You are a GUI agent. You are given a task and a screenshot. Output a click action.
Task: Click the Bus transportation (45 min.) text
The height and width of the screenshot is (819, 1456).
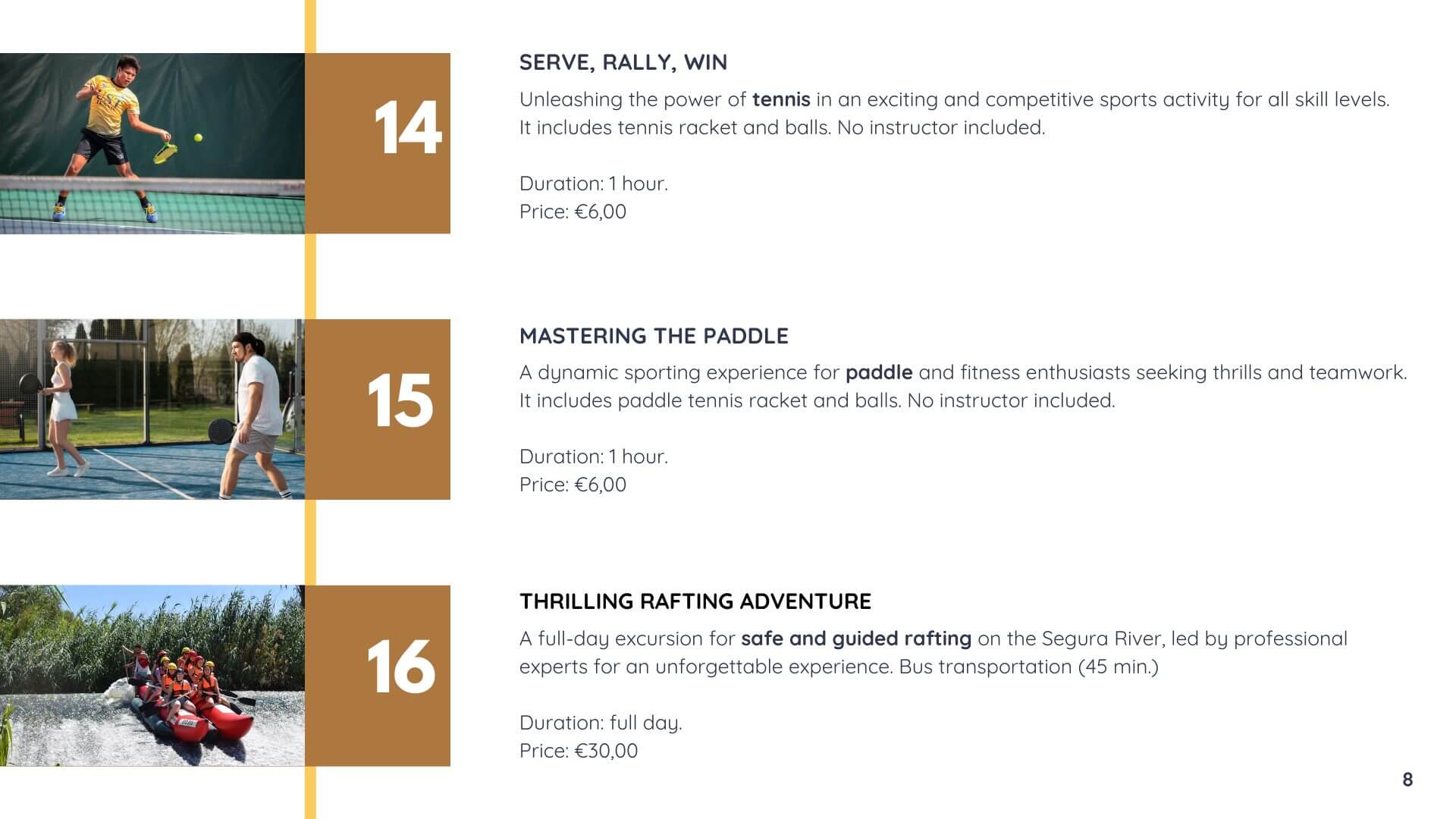tap(1029, 667)
